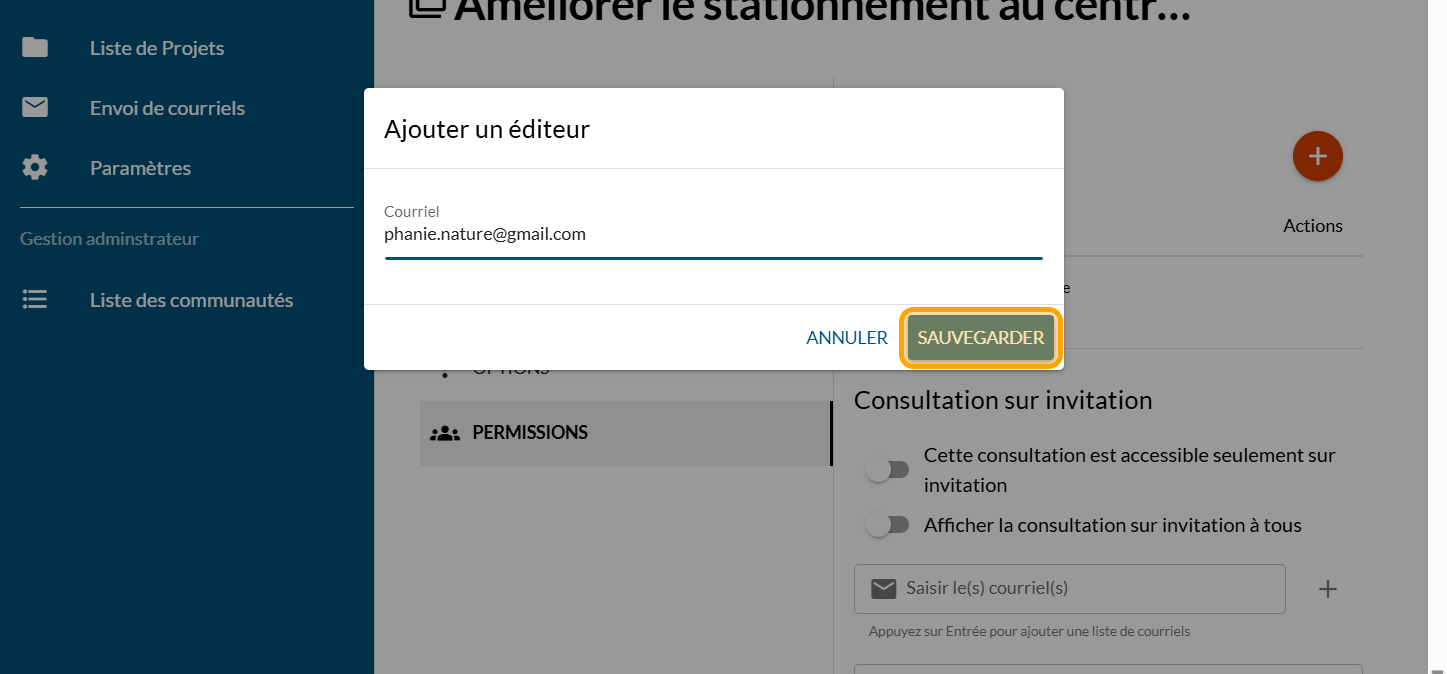Click the Saisir le(s) courriel(s) input box
1447x674 pixels.
coord(1090,589)
